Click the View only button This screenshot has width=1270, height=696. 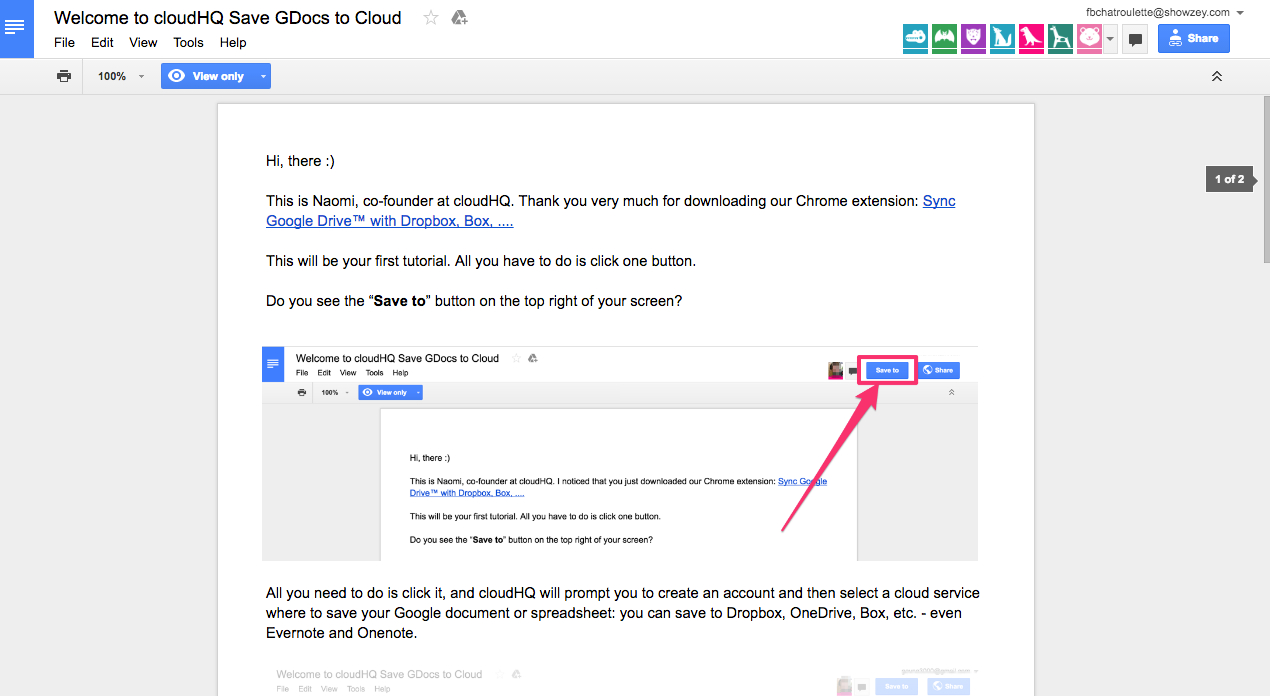point(207,76)
